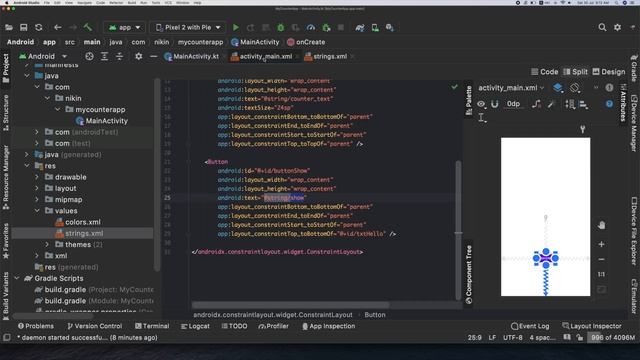Open IDE settings gear icon top right
The width and height of the screenshot is (640, 360).
point(617,27)
